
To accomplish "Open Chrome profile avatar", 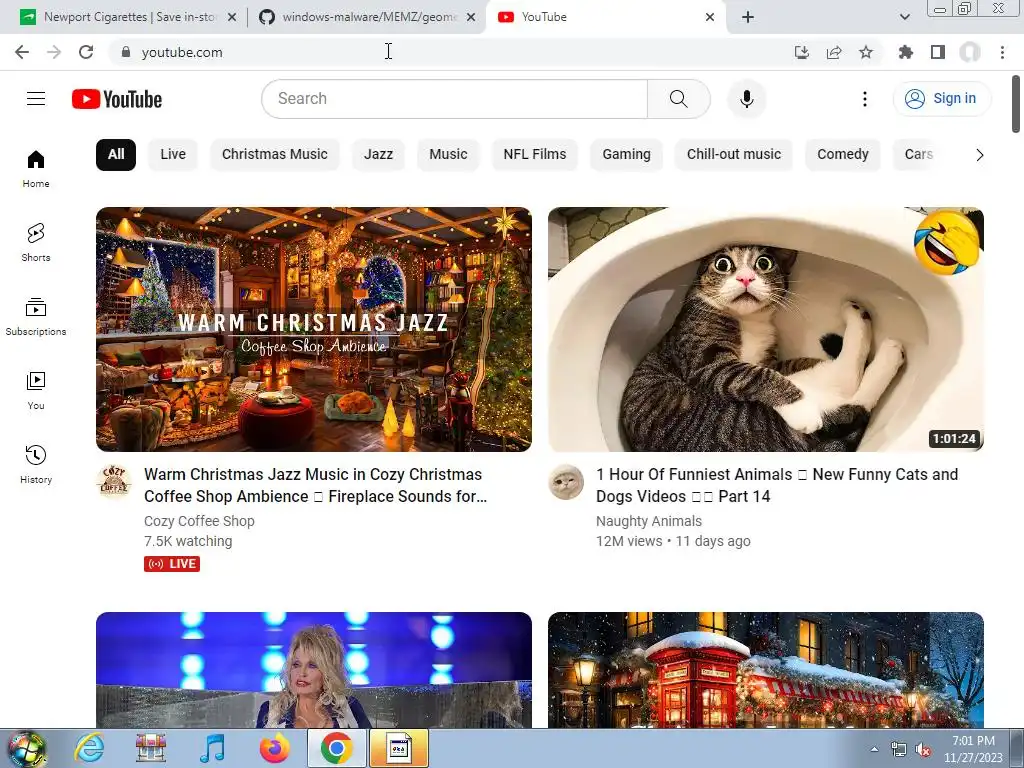I will [x=970, y=52].
